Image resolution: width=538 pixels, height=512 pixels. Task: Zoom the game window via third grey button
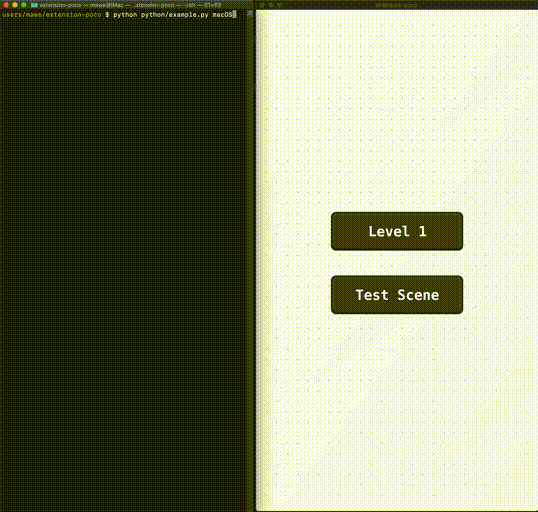pos(280,5)
